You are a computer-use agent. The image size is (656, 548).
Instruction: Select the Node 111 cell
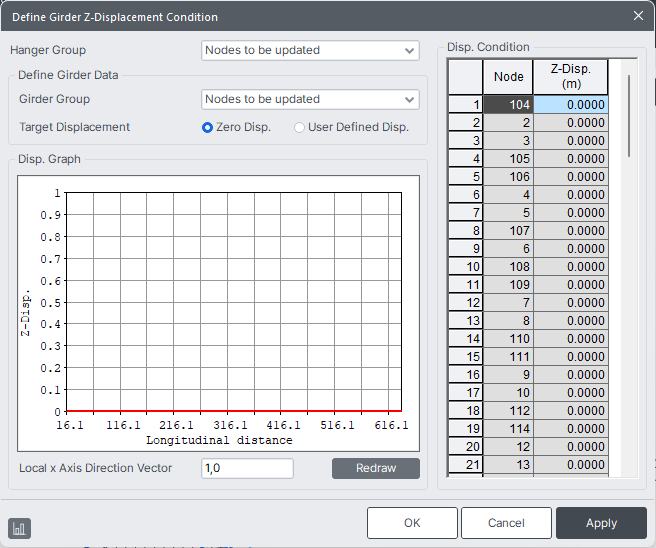(508, 356)
